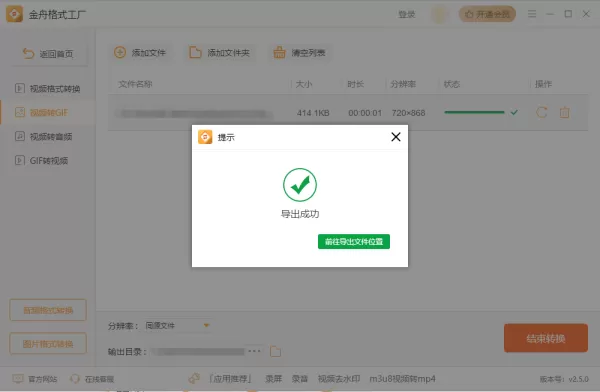The height and width of the screenshot is (392, 600).
Task: Click the outlined button above 图片格式转换
Action: tap(48, 310)
